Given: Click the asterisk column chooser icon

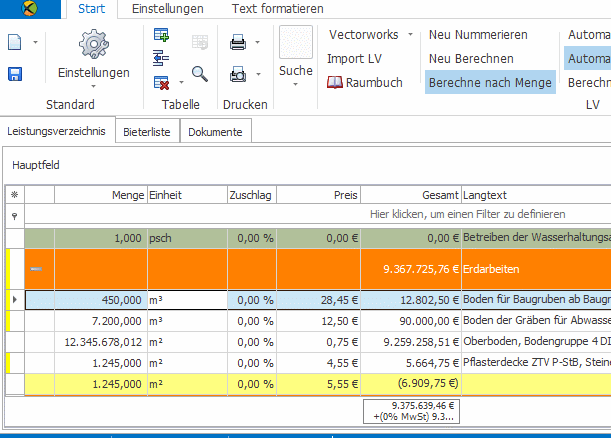Looking at the screenshot, I should [15, 194].
